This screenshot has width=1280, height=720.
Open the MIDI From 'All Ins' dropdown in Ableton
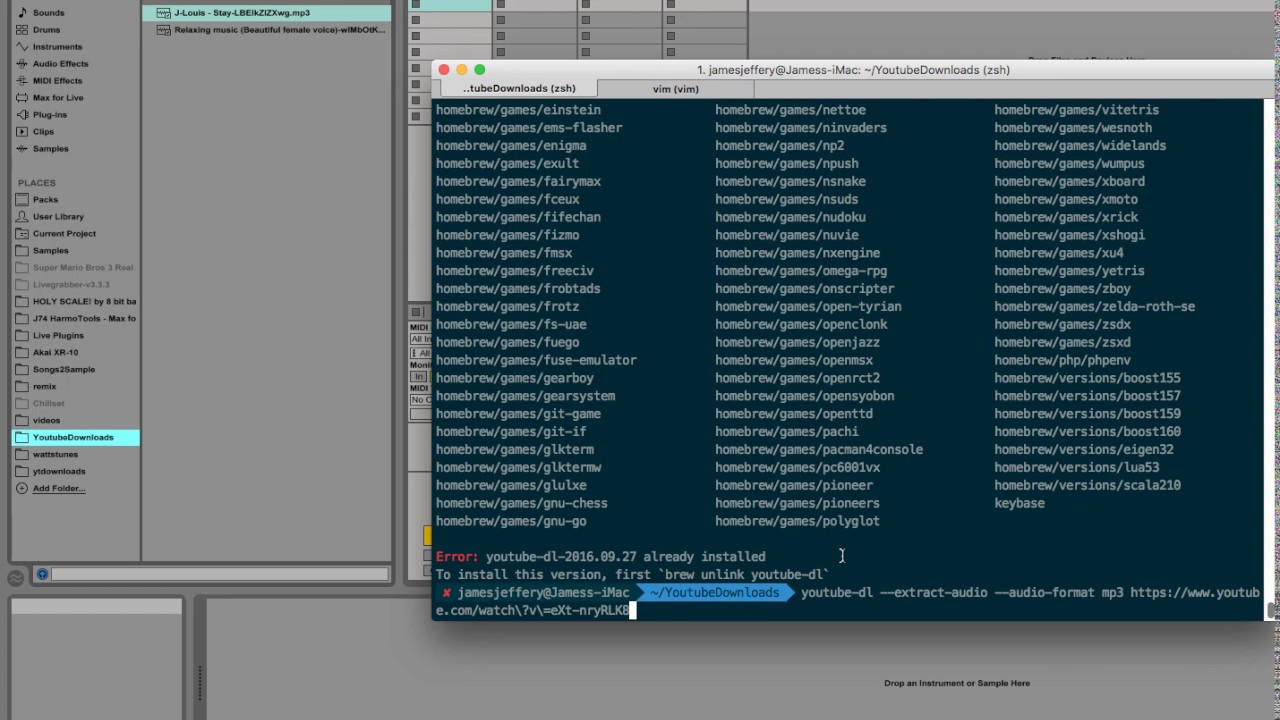point(420,340)
